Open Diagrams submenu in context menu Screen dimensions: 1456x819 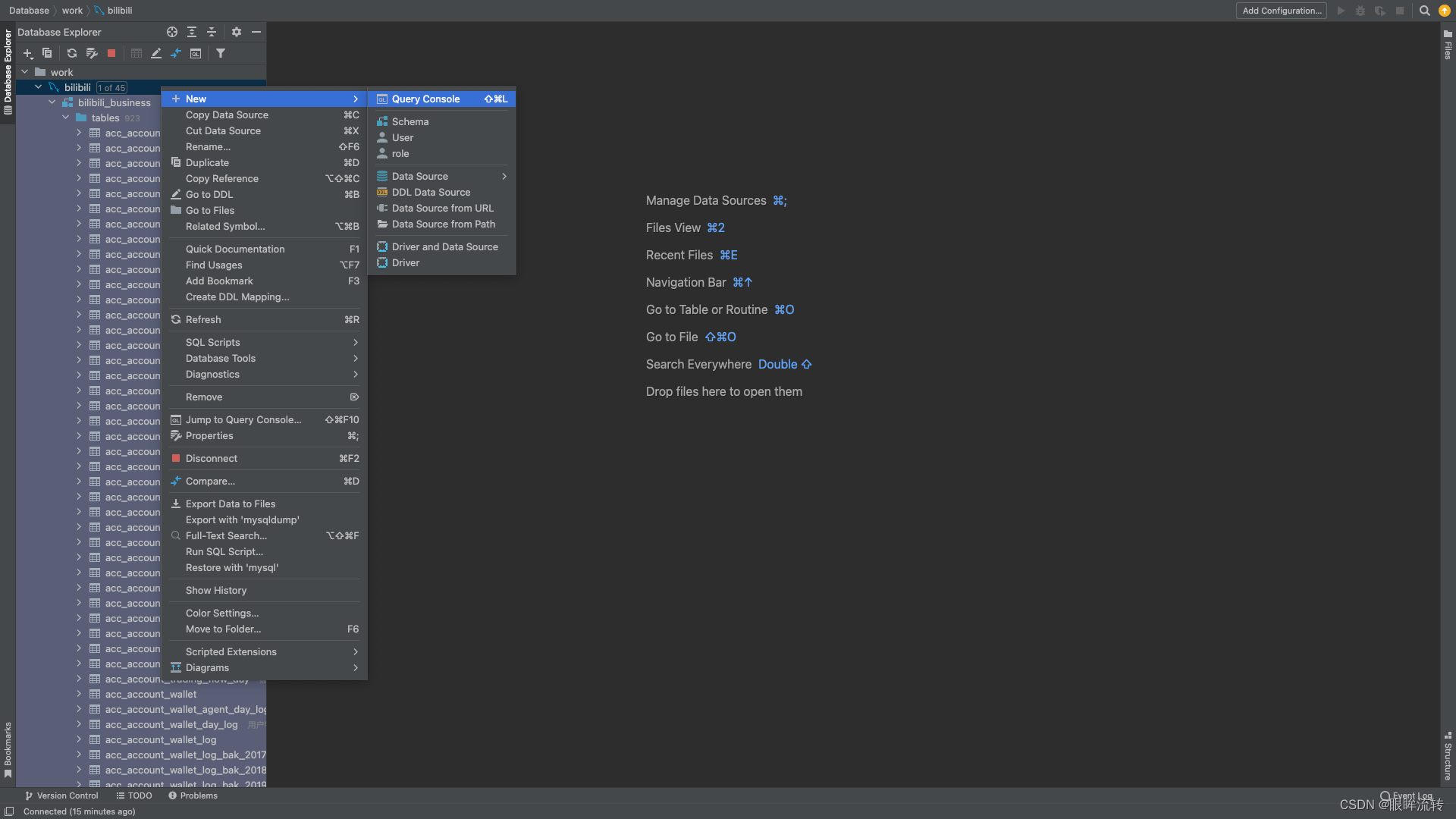coord(265,667)
